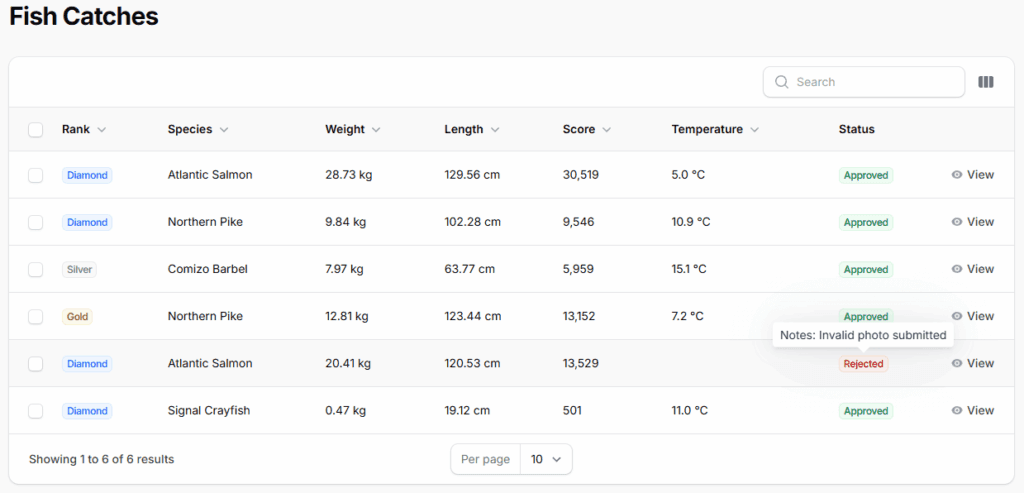
Task: Click the Gold rank badge
Action: click(x=77, y=317)
